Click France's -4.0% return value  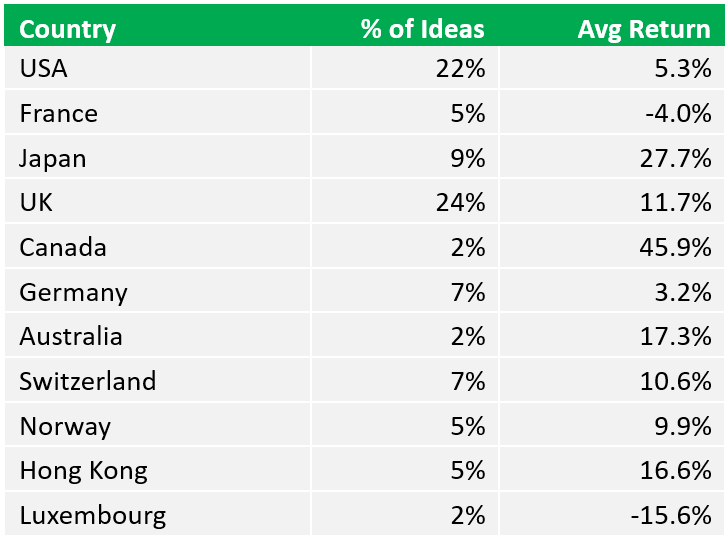(x=678, y=114)
